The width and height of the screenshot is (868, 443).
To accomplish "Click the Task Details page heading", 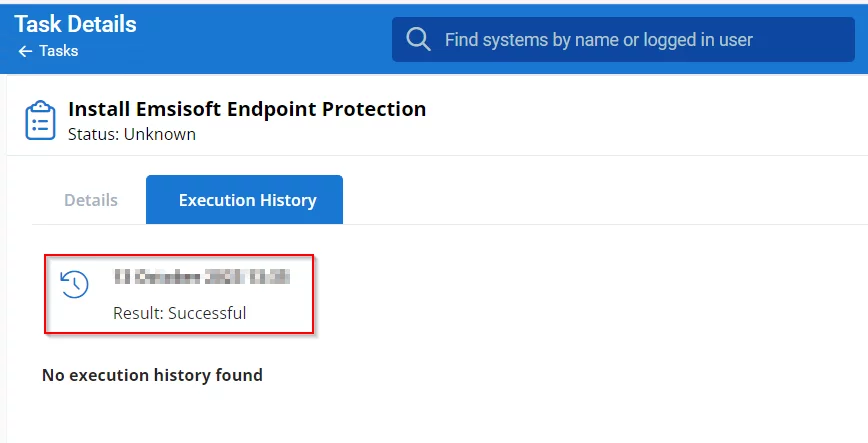I will 75,24.
